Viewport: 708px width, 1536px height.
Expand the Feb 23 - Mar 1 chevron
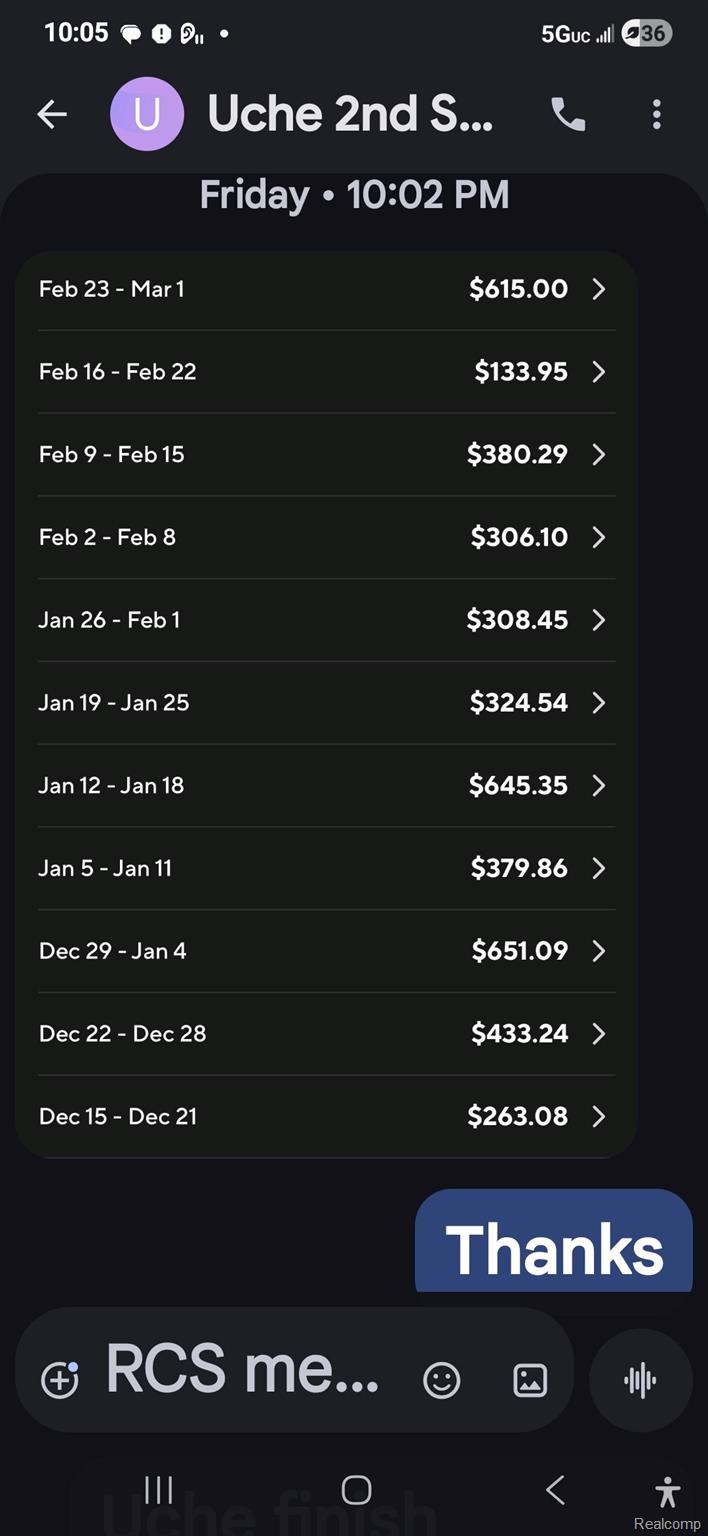pos(598,289)
